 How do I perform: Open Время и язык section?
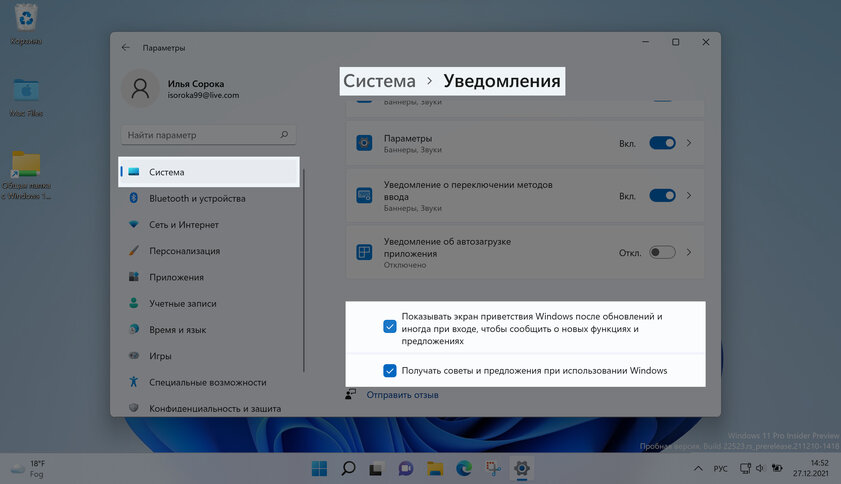209,329
